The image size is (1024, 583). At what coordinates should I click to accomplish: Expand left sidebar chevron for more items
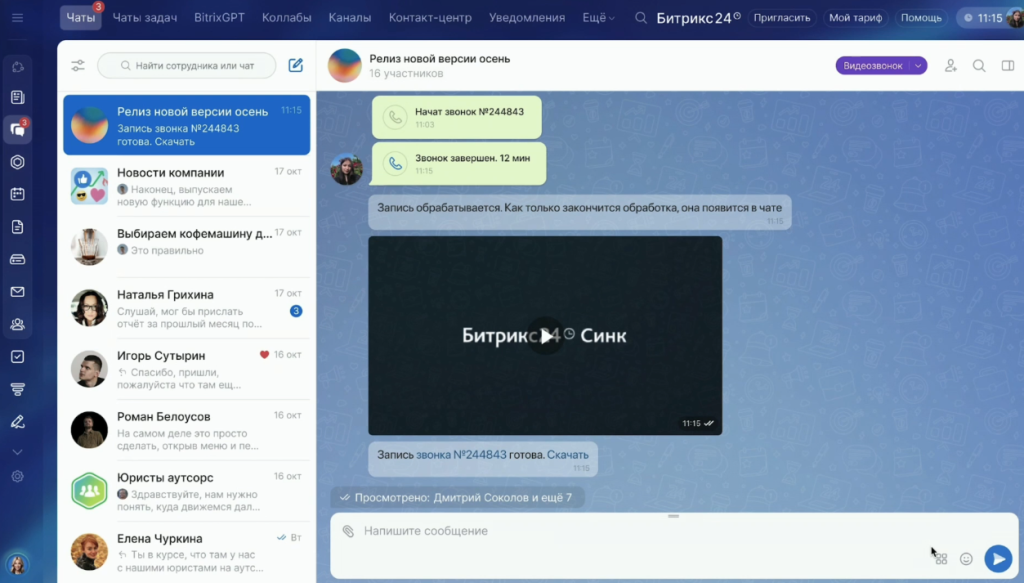tap(17, 452)
